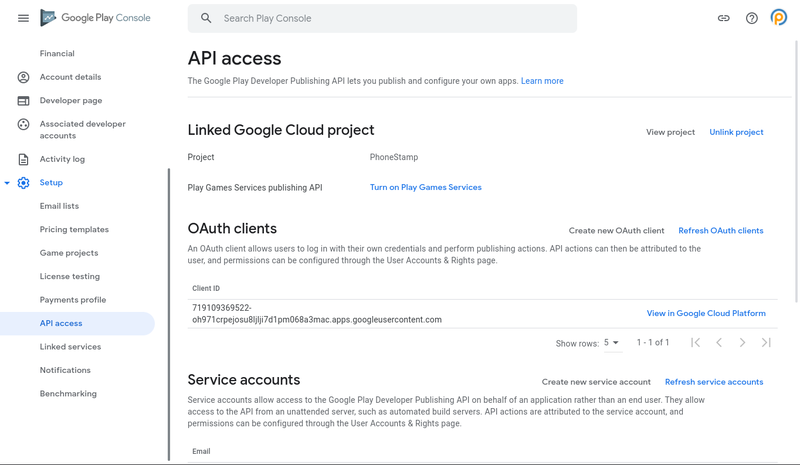Click the Developer page card icon

23,101
